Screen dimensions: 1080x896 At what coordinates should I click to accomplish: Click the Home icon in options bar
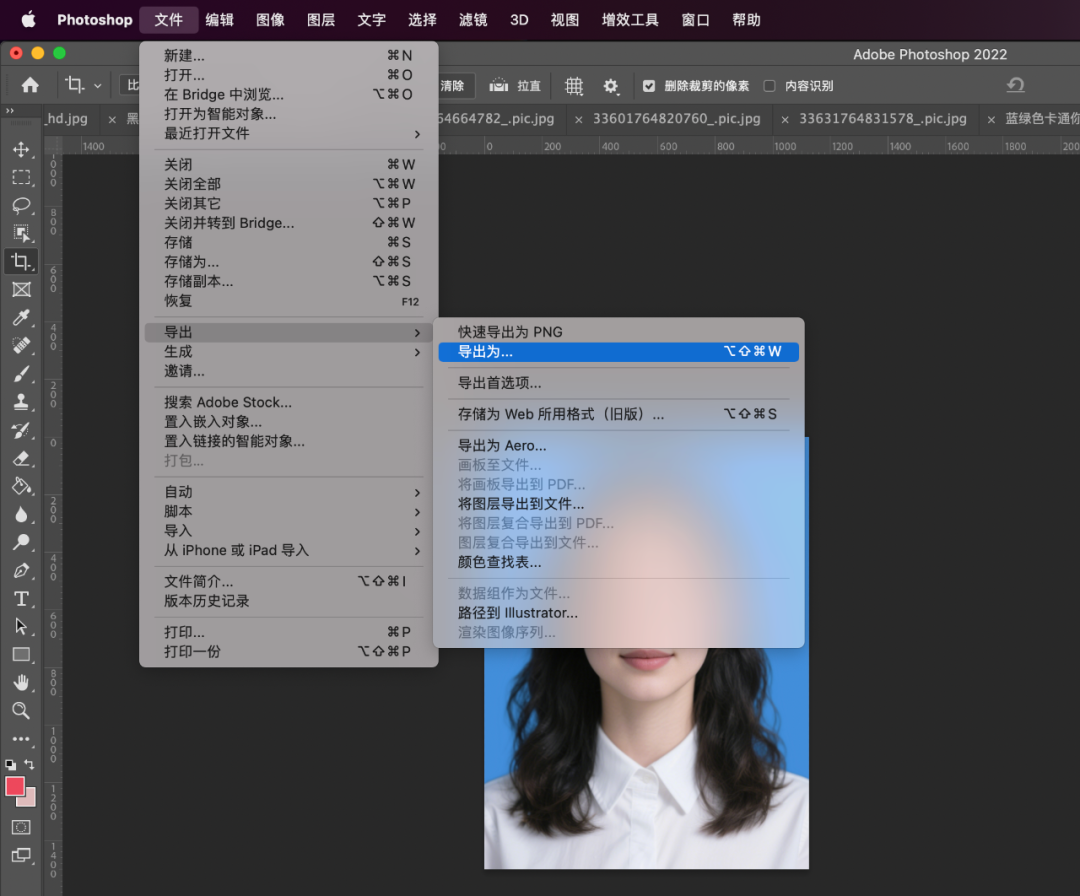31,86
